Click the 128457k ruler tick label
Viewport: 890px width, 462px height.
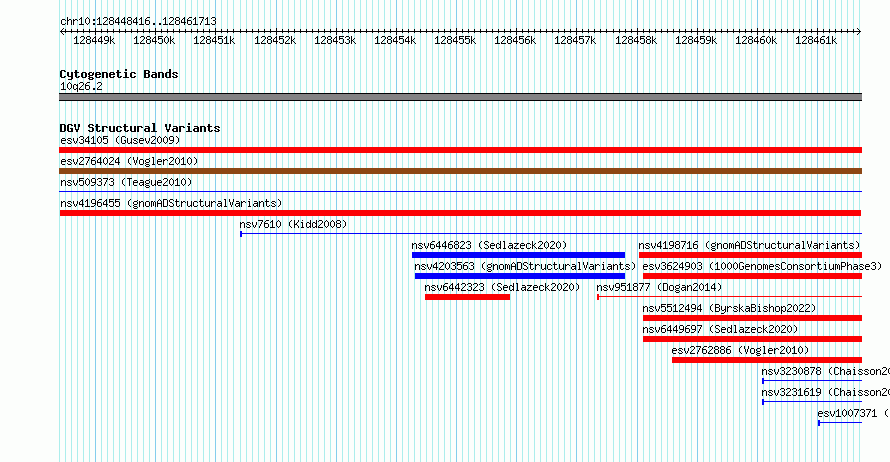(x=575, y=40)
